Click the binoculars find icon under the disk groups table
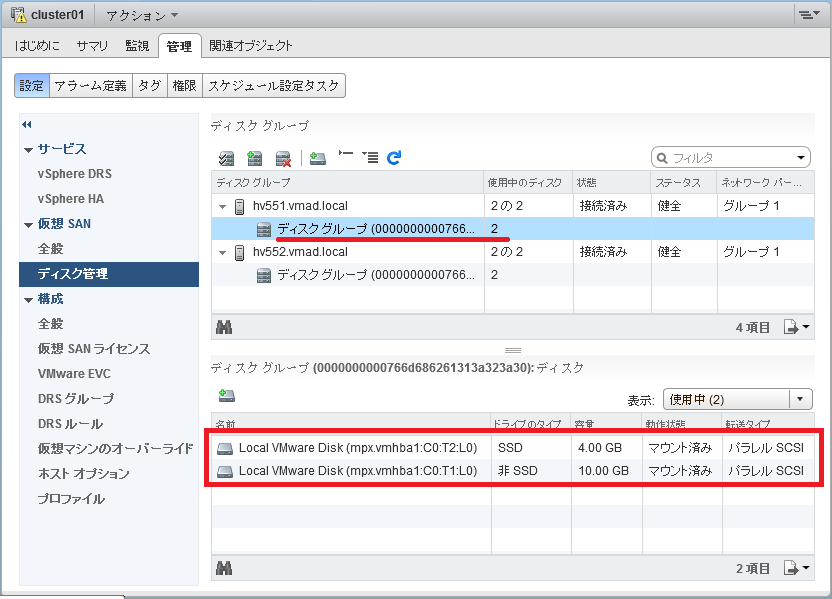Image resolution: width=832 pixels, height=599 pixels. pos(224,327)
